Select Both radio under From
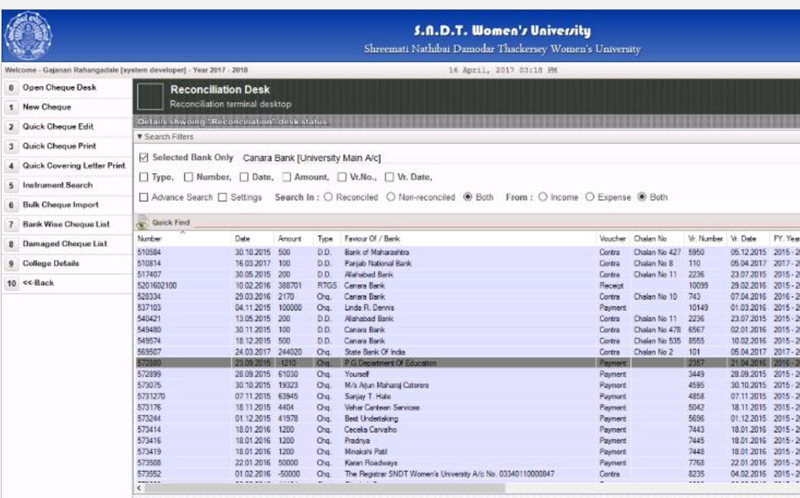The width and height of the screenshot is (800, 498). [x=642, y=197]
